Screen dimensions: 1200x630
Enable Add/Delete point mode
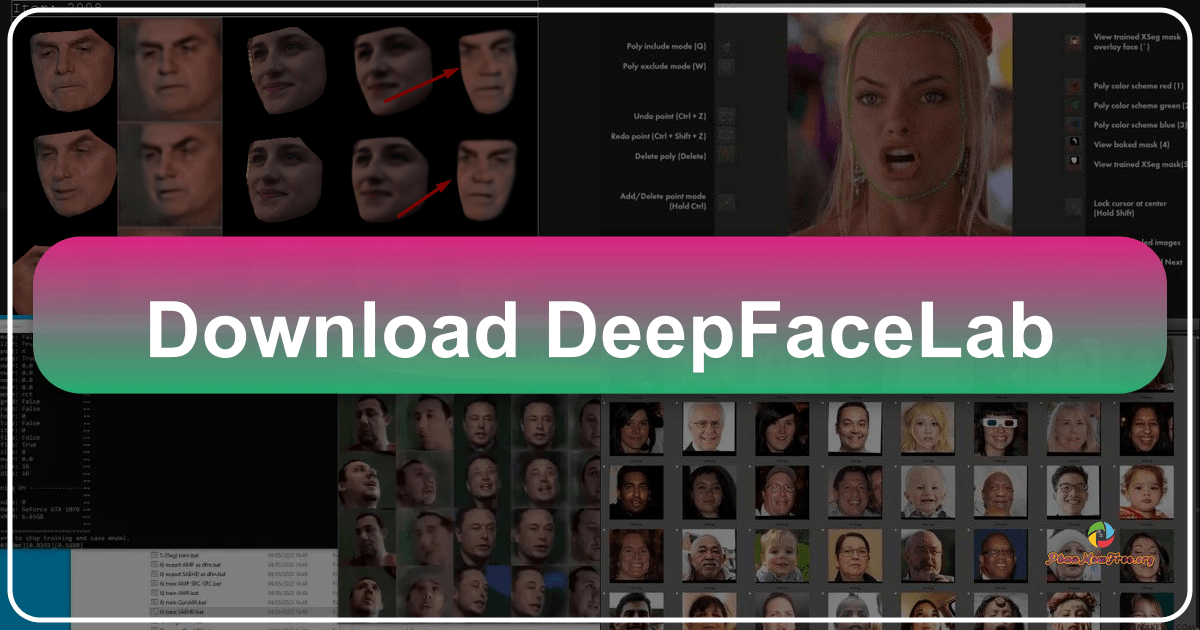click(x=725, y=201)
